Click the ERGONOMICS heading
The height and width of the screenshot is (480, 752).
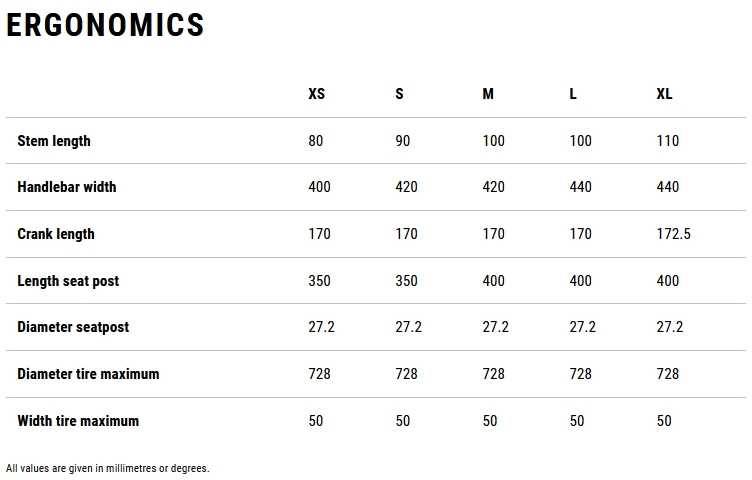tap(106, 25)
